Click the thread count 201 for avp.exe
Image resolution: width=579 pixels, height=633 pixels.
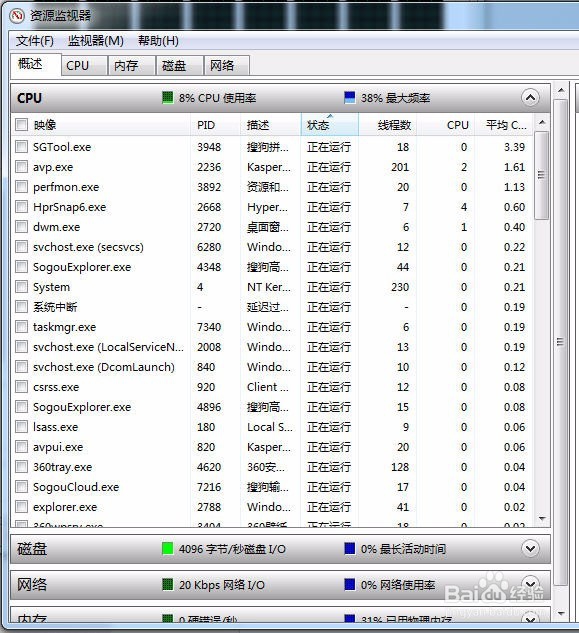click(x=400, y=167)
